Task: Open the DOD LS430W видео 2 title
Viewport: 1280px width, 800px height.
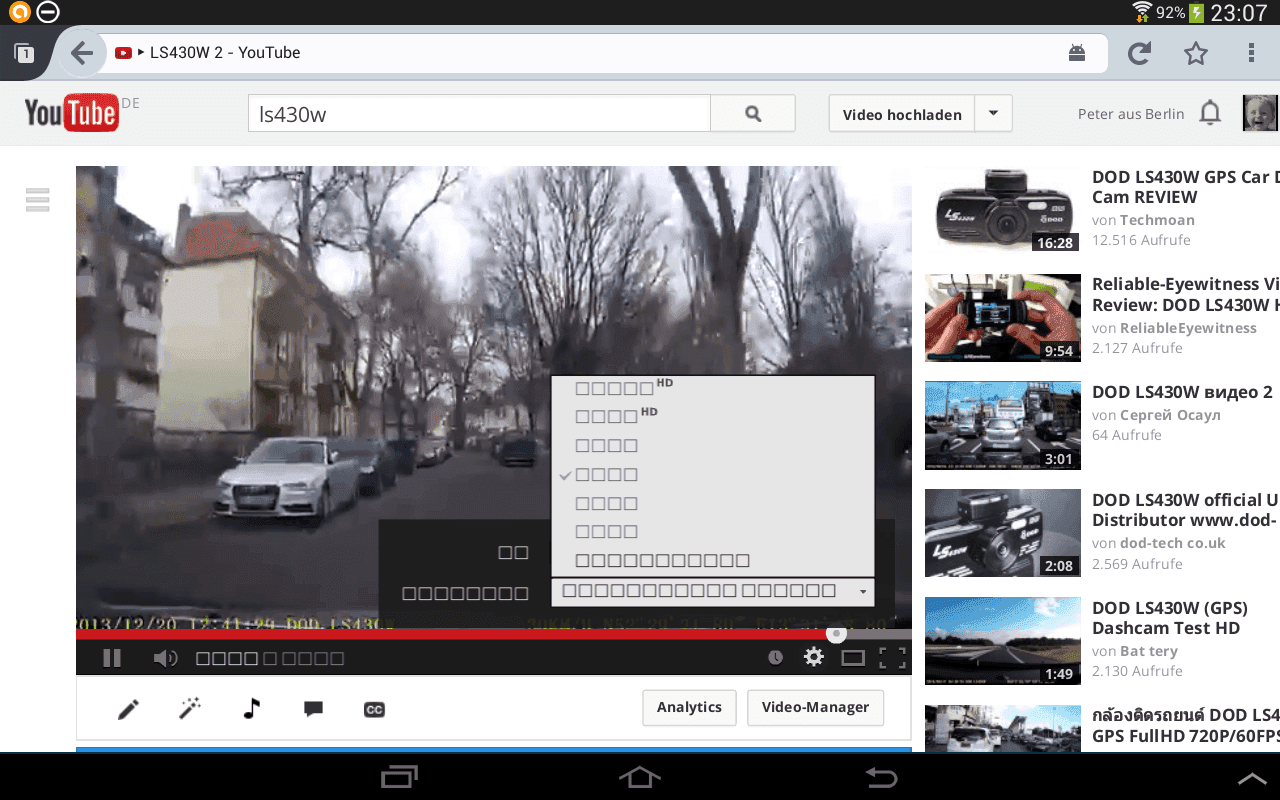Action: (x=1182, y=392)
